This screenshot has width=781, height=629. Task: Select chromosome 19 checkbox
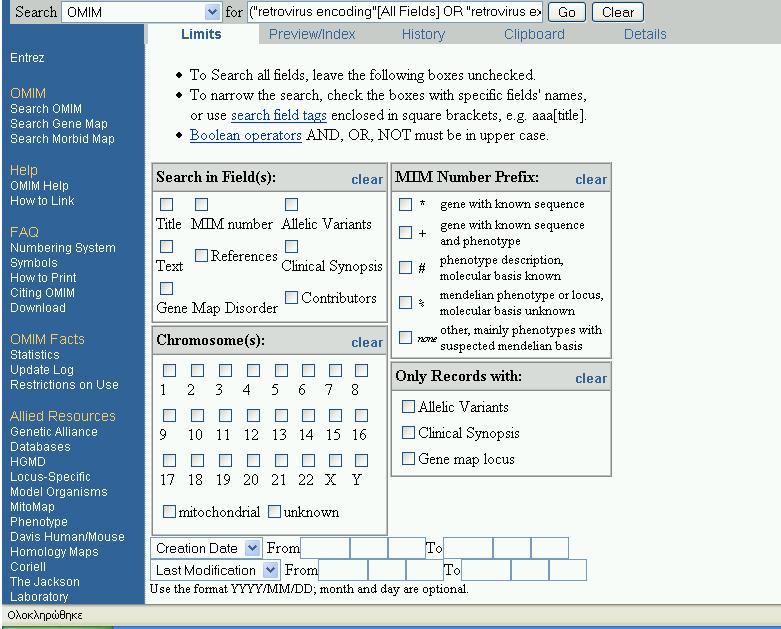(226, 460)
